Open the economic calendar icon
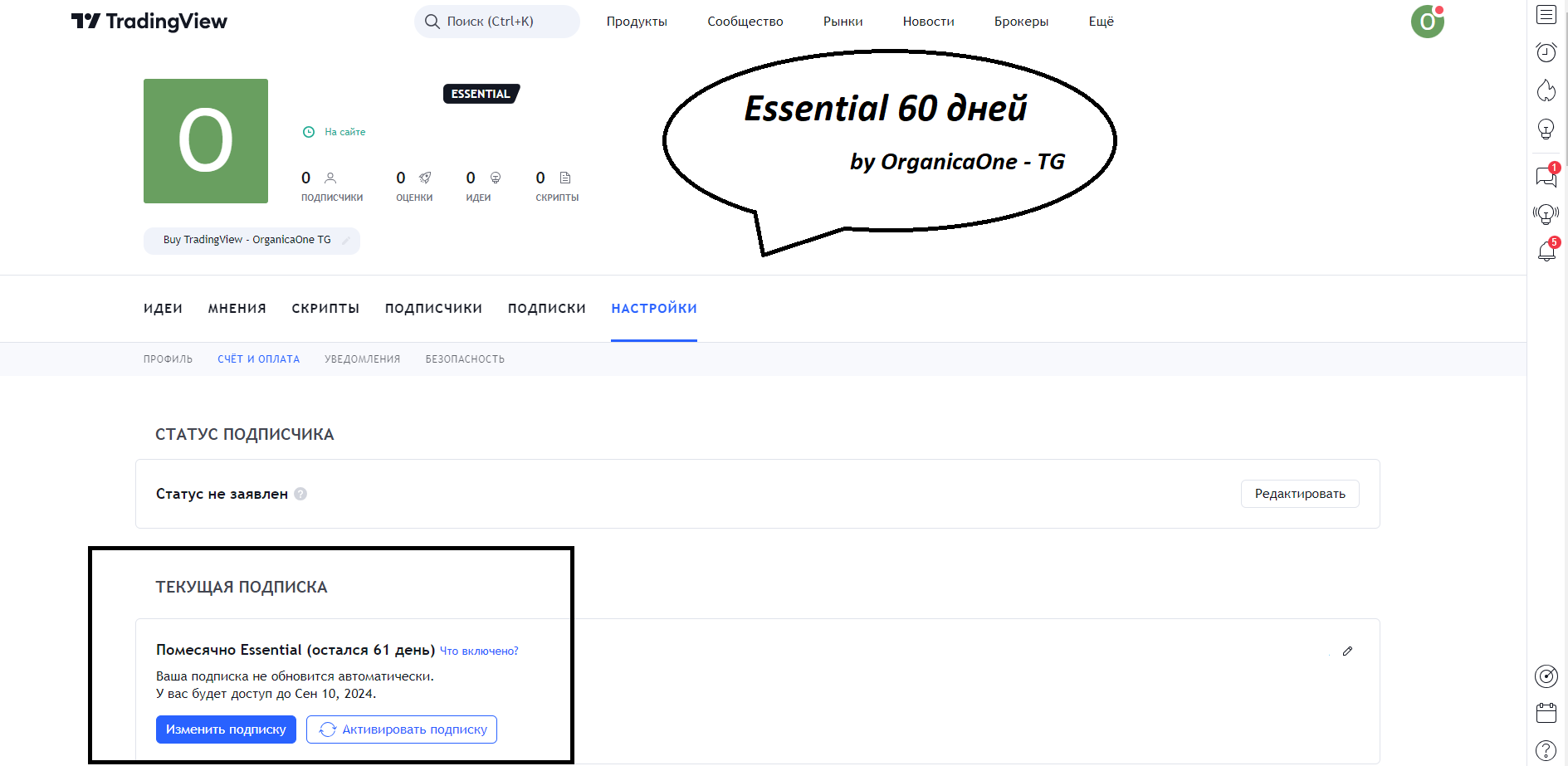 pyautogui.click(x=1546, y=713)
